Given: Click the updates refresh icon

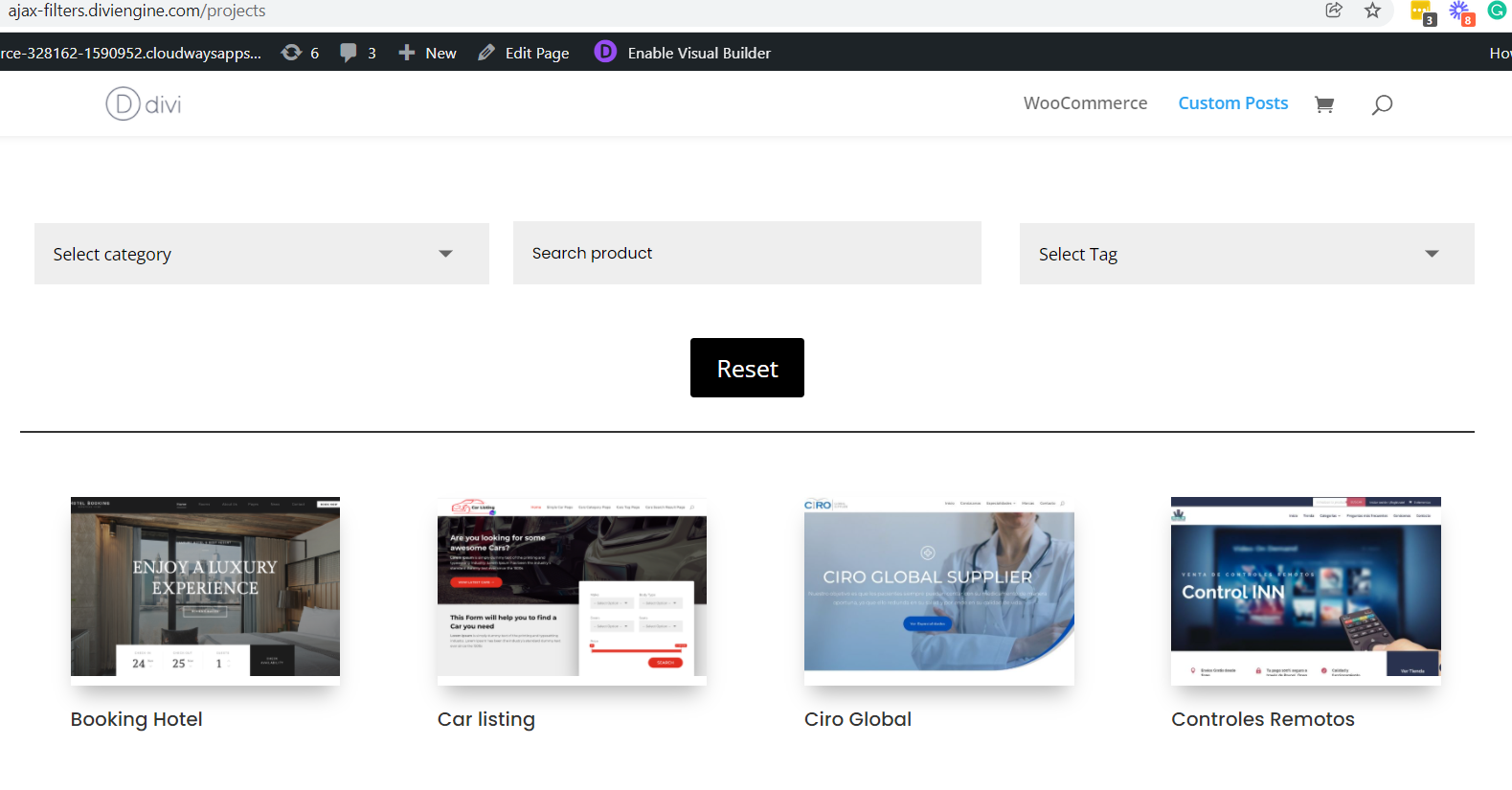Looking at the screenshot, I should tap(291, 53).
